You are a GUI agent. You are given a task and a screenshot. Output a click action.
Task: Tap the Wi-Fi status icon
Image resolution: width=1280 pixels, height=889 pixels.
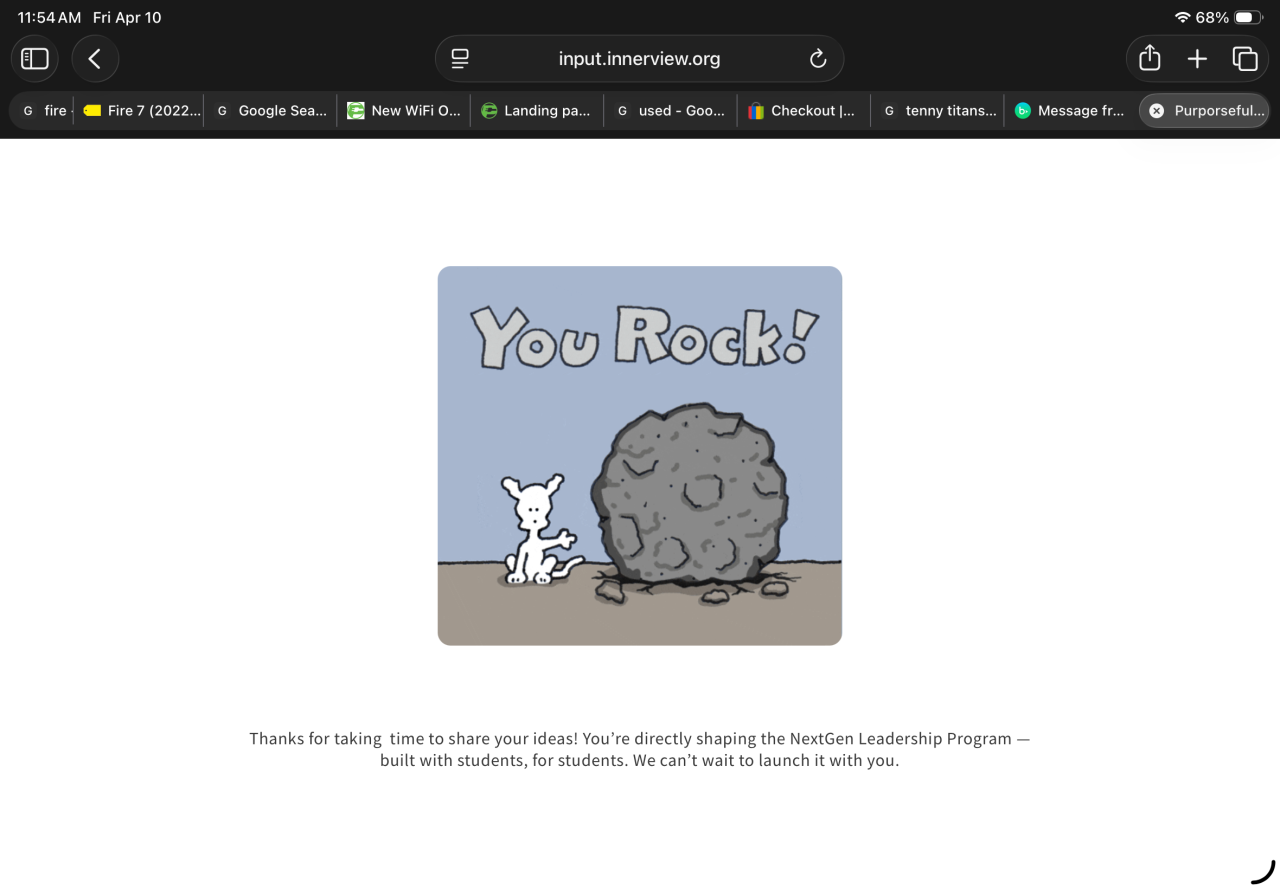[x=1183, y=18]
